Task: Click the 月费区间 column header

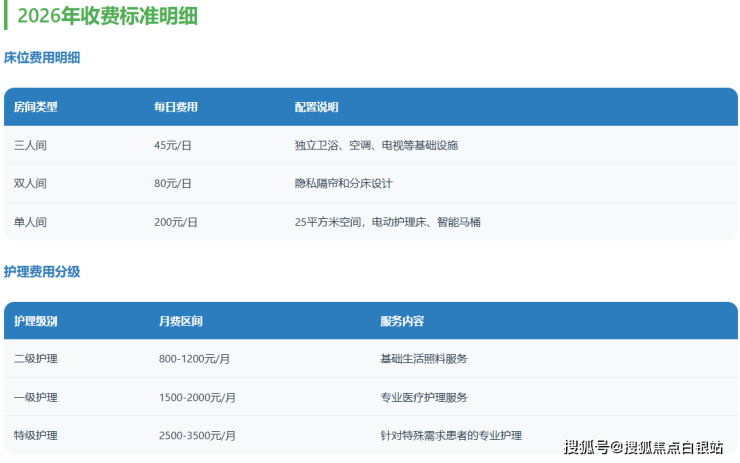Action: click(180, 322)
